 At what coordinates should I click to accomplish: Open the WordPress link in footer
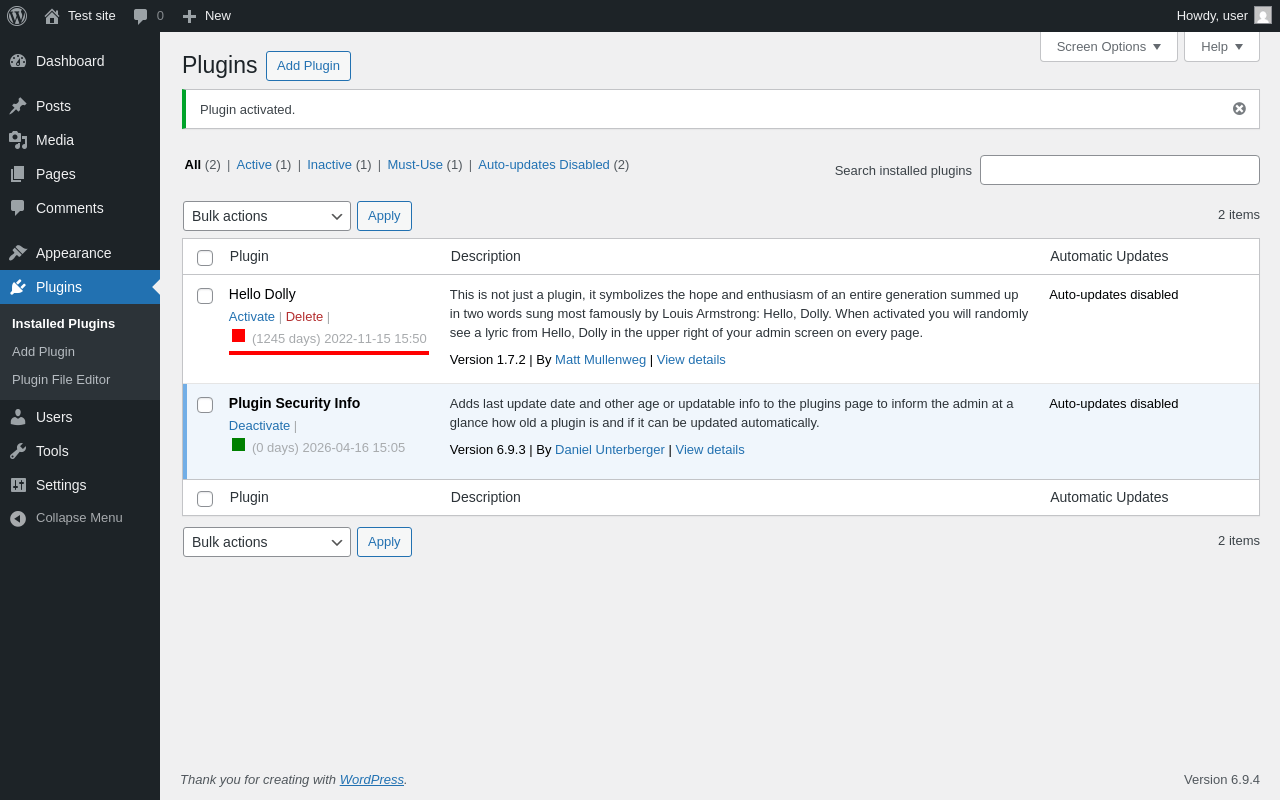tap(372, 780)
